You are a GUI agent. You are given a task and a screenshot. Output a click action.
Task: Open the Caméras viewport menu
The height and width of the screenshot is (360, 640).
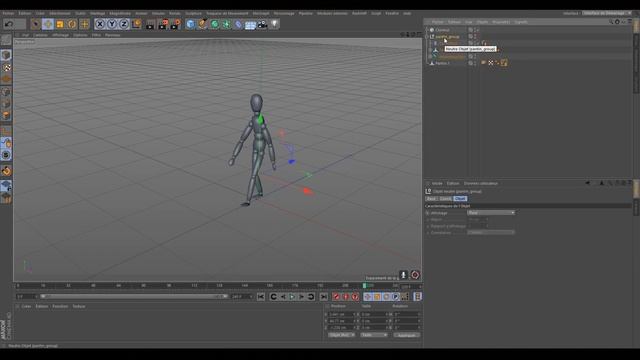pos(40,35)
